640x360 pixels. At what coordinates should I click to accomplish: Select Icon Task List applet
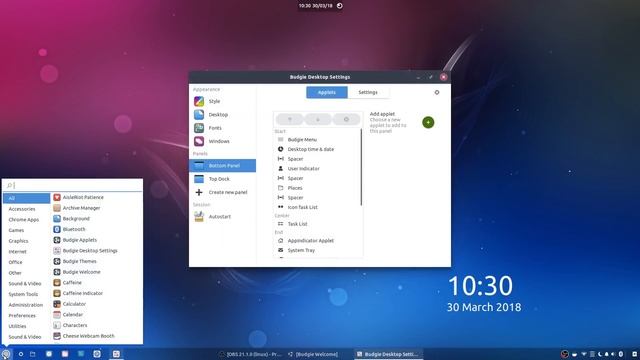(317, 207)
